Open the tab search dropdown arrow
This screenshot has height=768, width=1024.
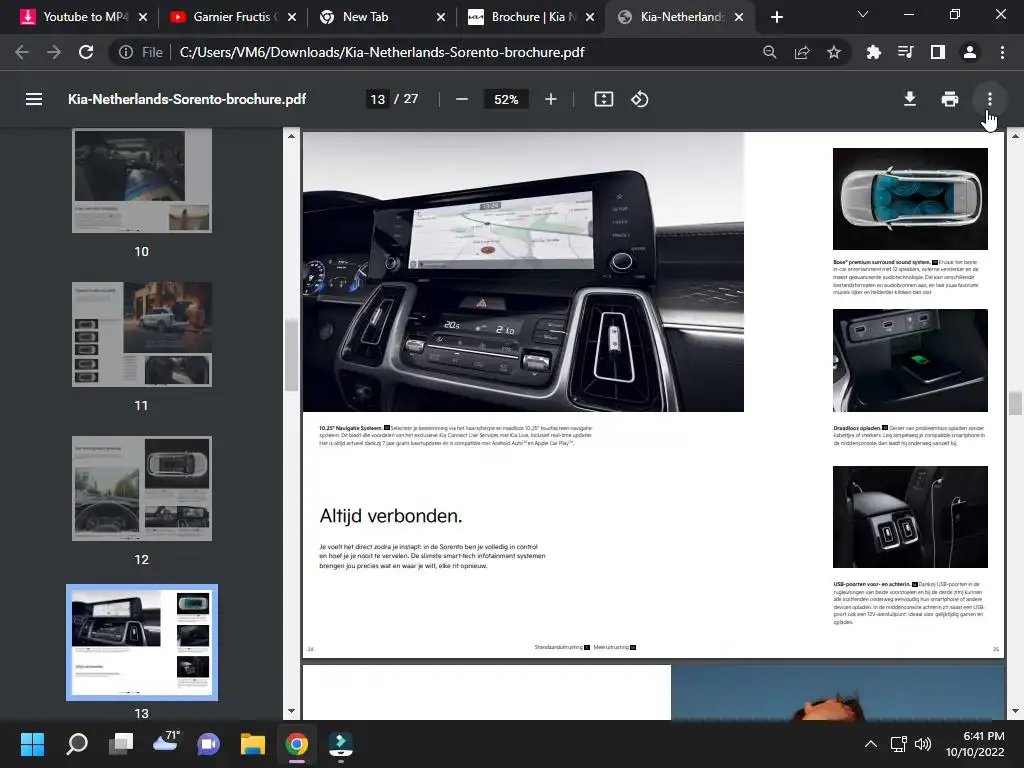pyautogui.click(x=863, y=14)
